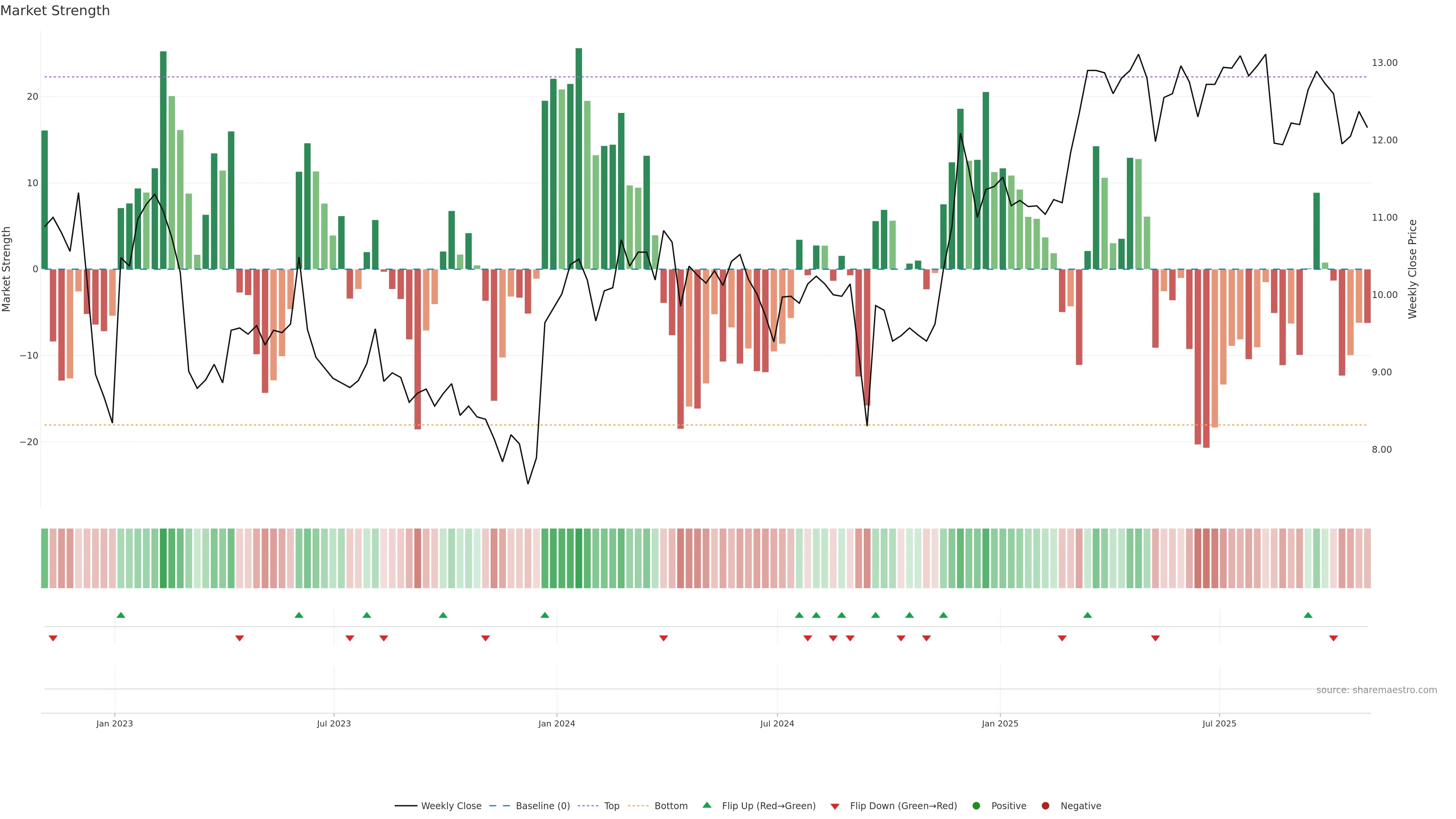Click the leftmost red flip-down triangle marker
This screenshot has width=1456, height=819.
coord(53,638)
